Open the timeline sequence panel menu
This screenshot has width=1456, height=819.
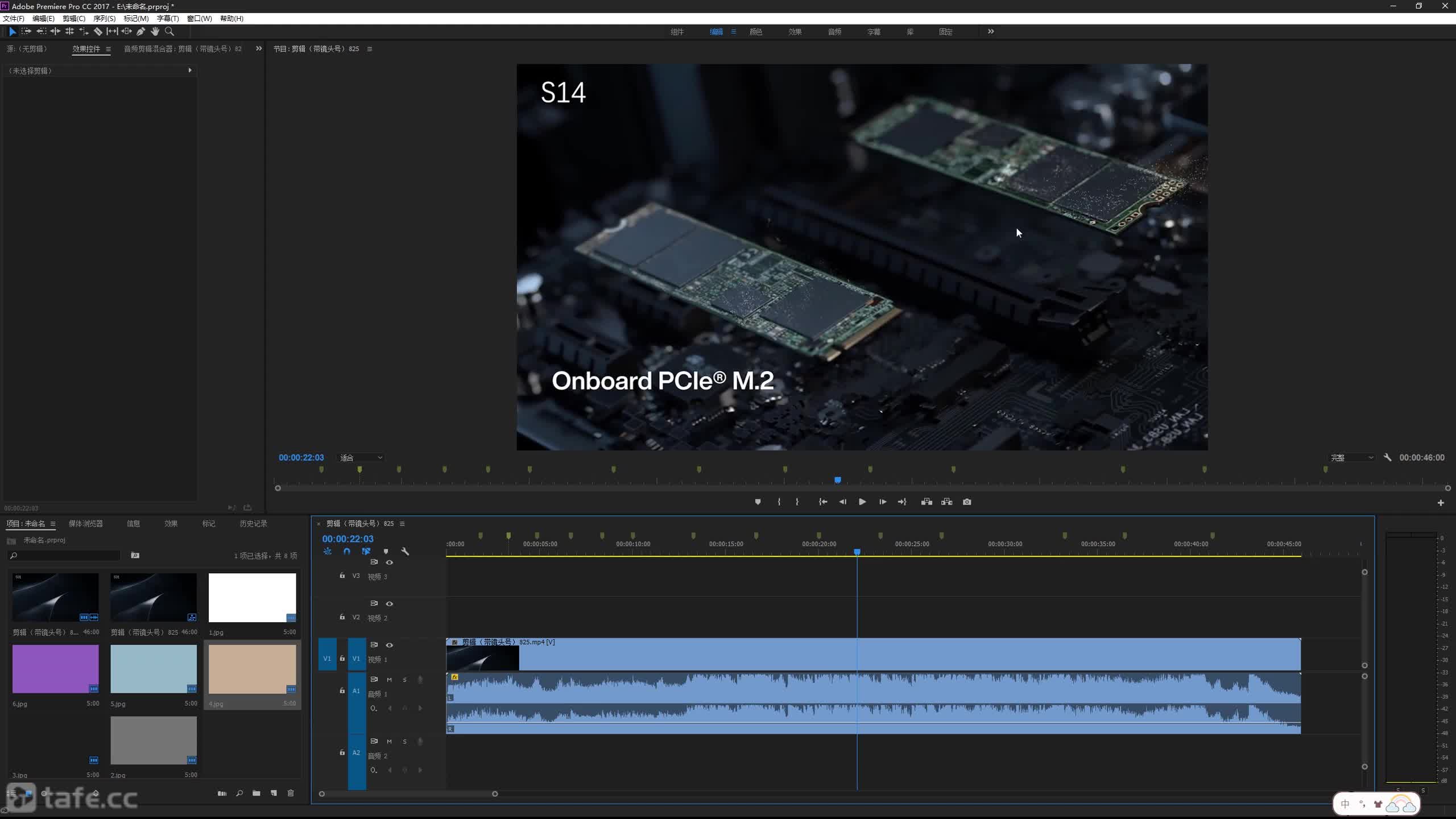402,524
